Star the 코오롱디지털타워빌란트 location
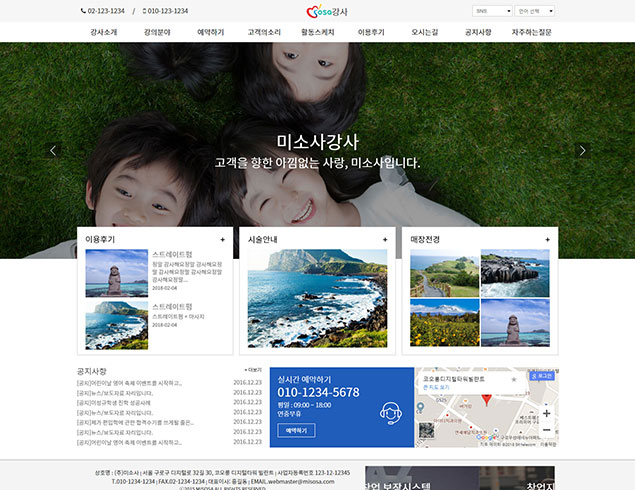Viewport: 635px width, 490px height. click(x=514, y=379)
